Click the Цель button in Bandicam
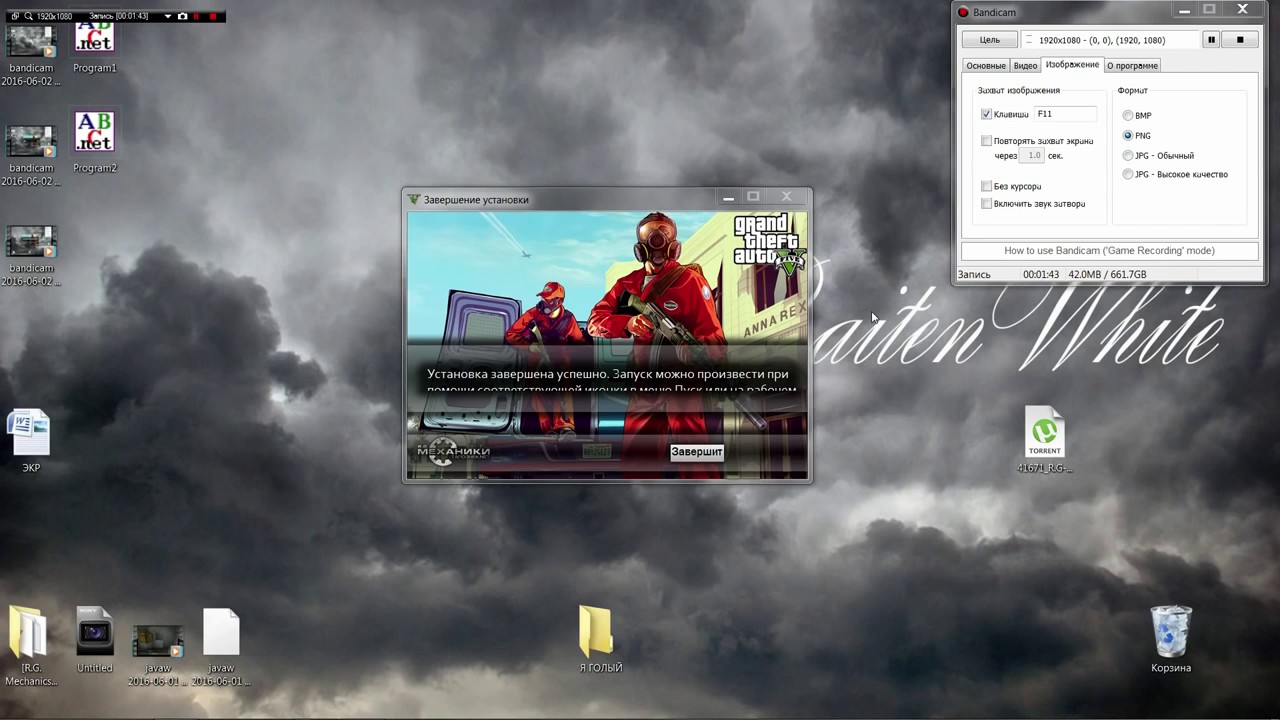The image size is (1280, 720). (989, 40)
